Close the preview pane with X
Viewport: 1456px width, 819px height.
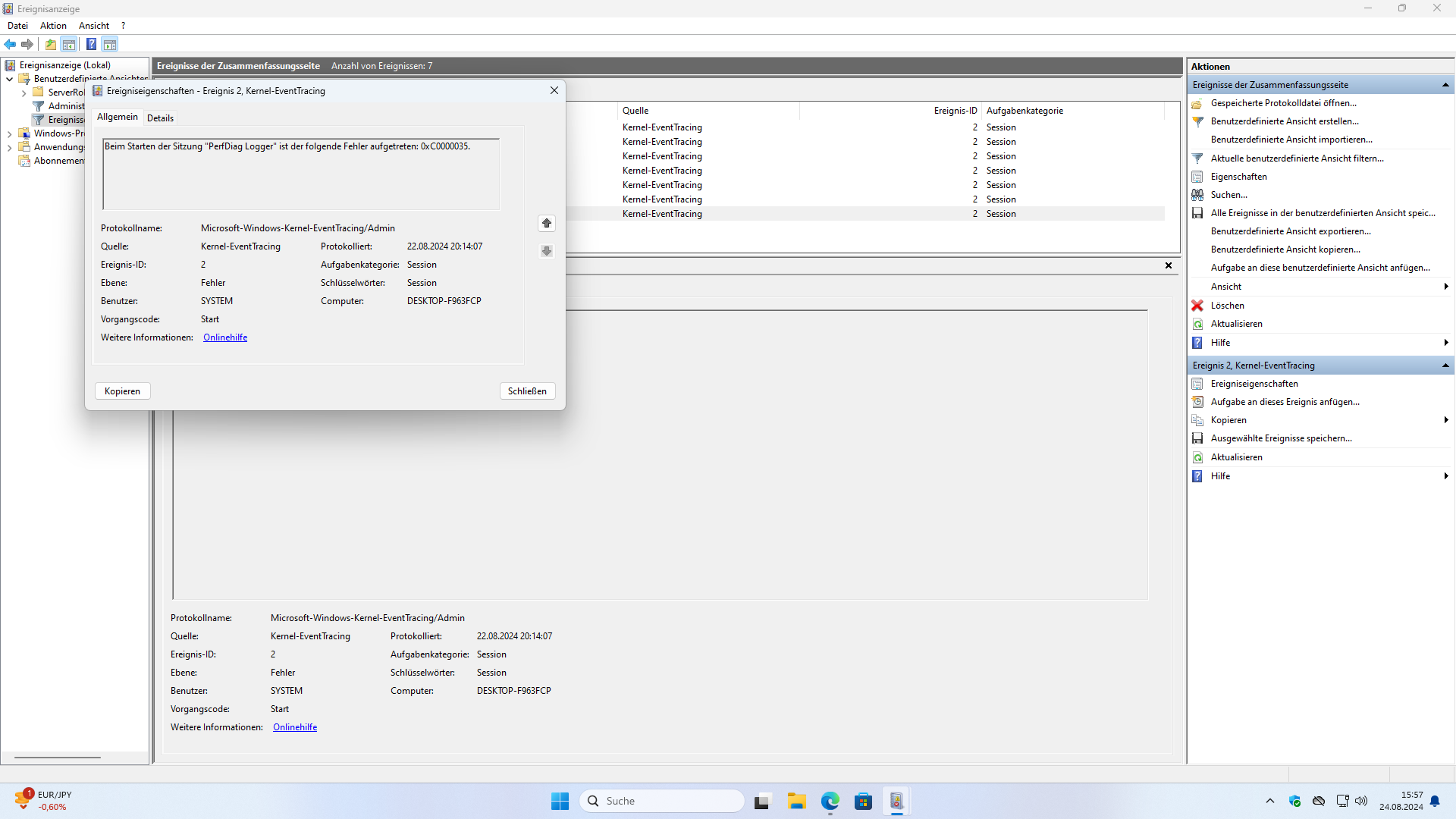click(x=1168, y=265)
